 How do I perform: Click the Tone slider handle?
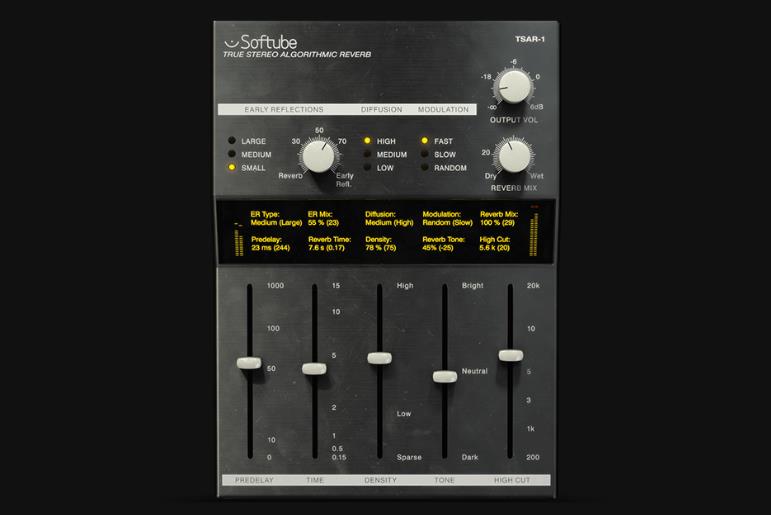pyautogui.click(x=445, y=377)
